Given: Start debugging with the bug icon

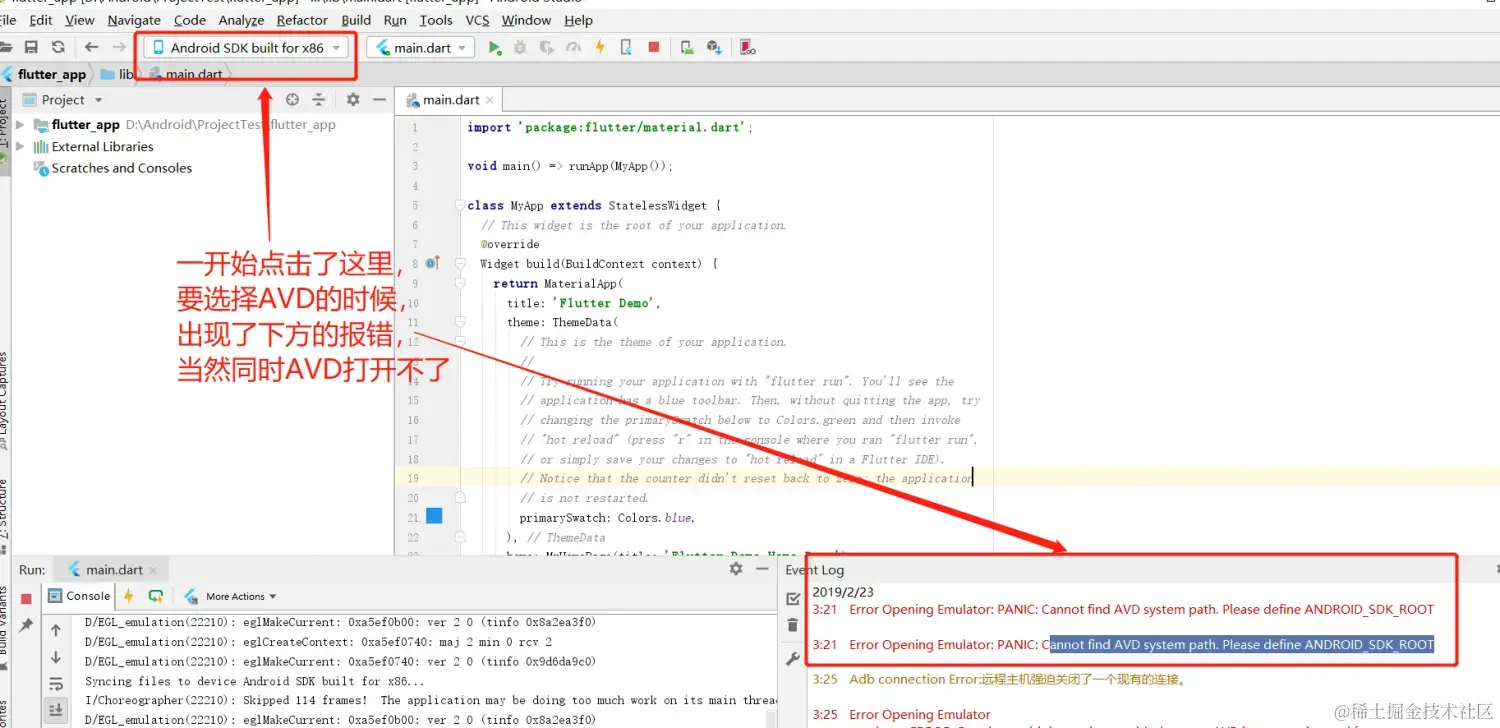Looking at the screenshot, I should [x=520, y=47].
